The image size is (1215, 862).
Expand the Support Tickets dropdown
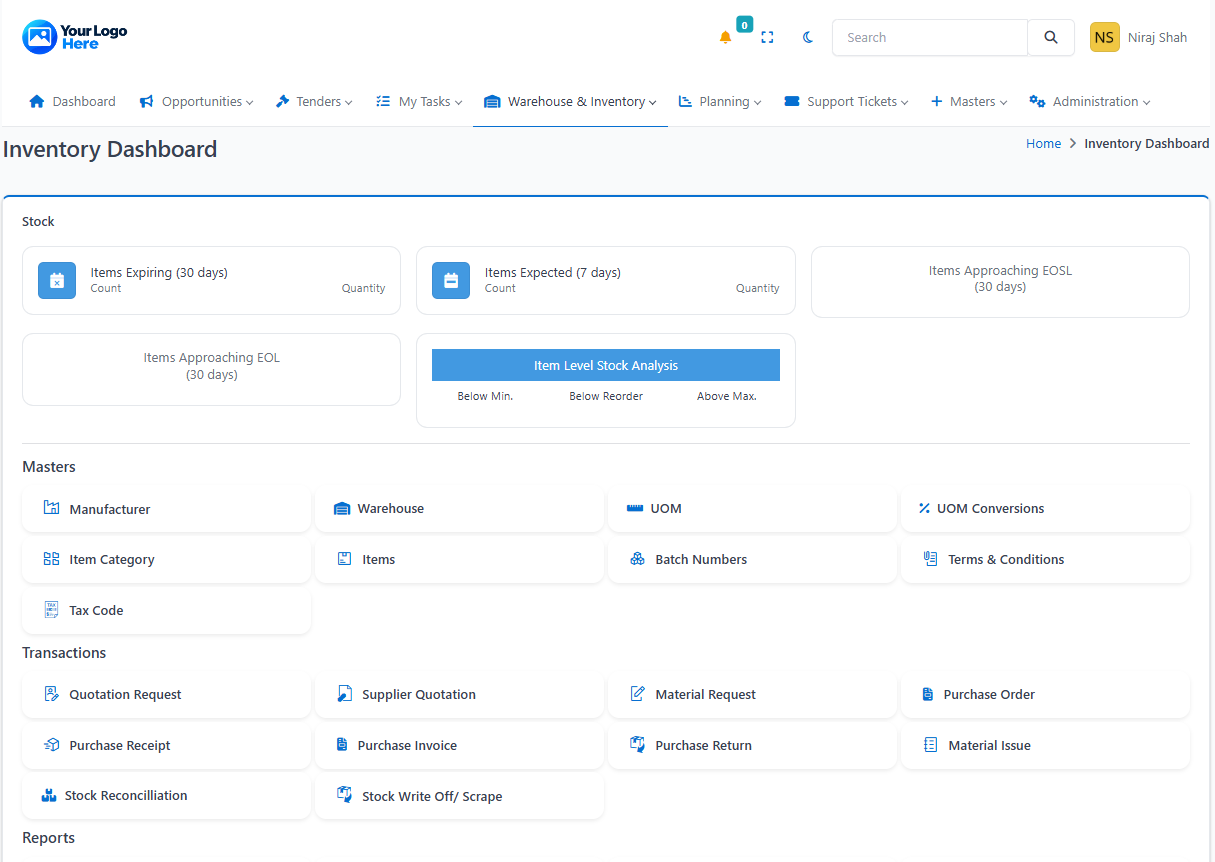[846, 102]
